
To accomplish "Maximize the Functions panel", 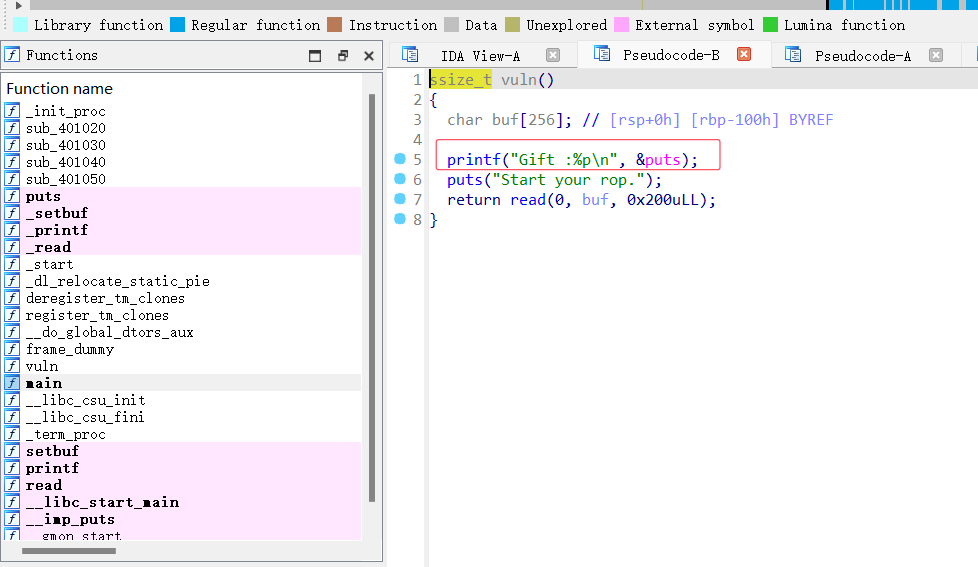I will [x=316, y=56].
